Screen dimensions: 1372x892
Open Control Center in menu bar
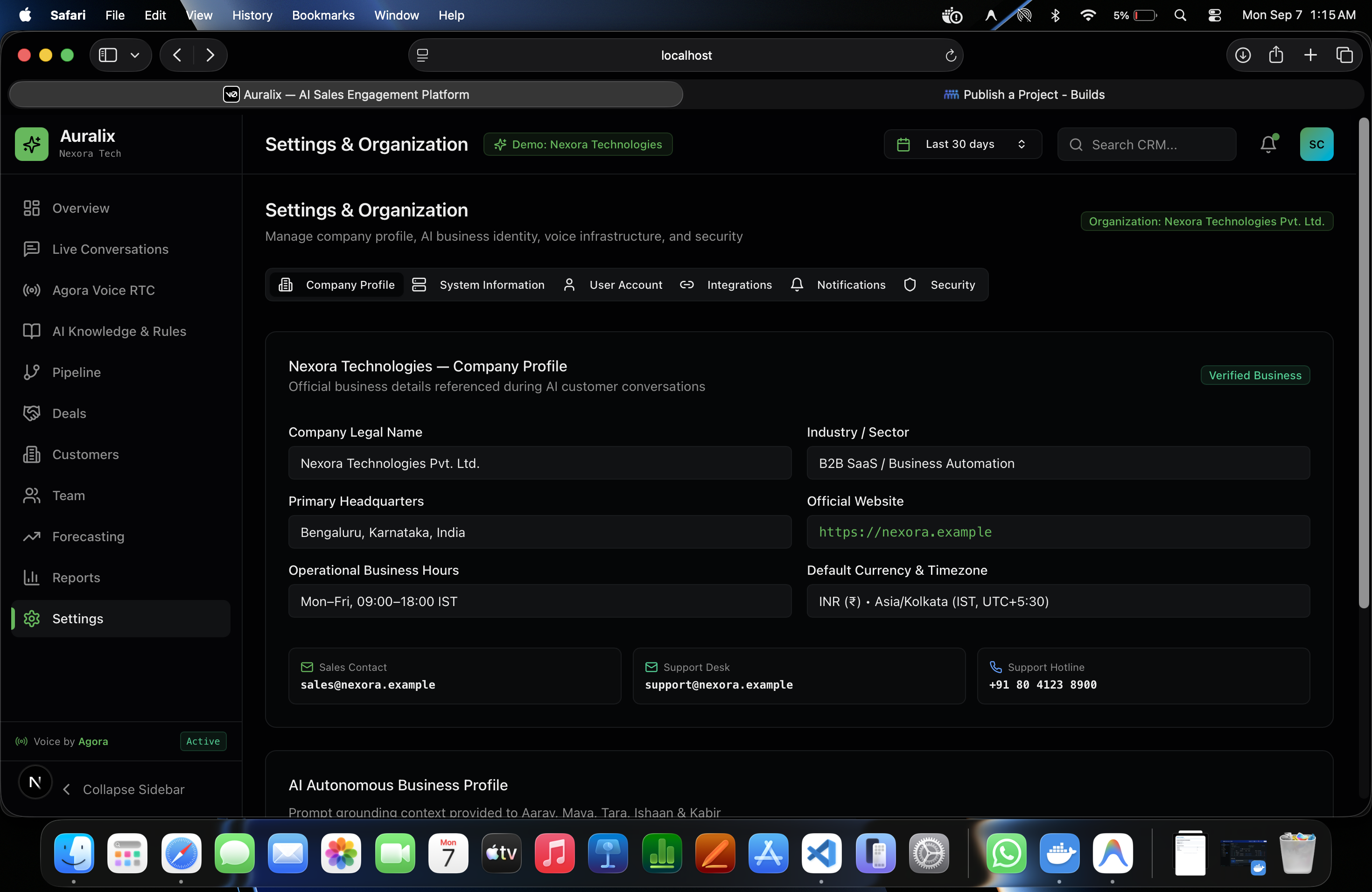tap(1215, 15)
